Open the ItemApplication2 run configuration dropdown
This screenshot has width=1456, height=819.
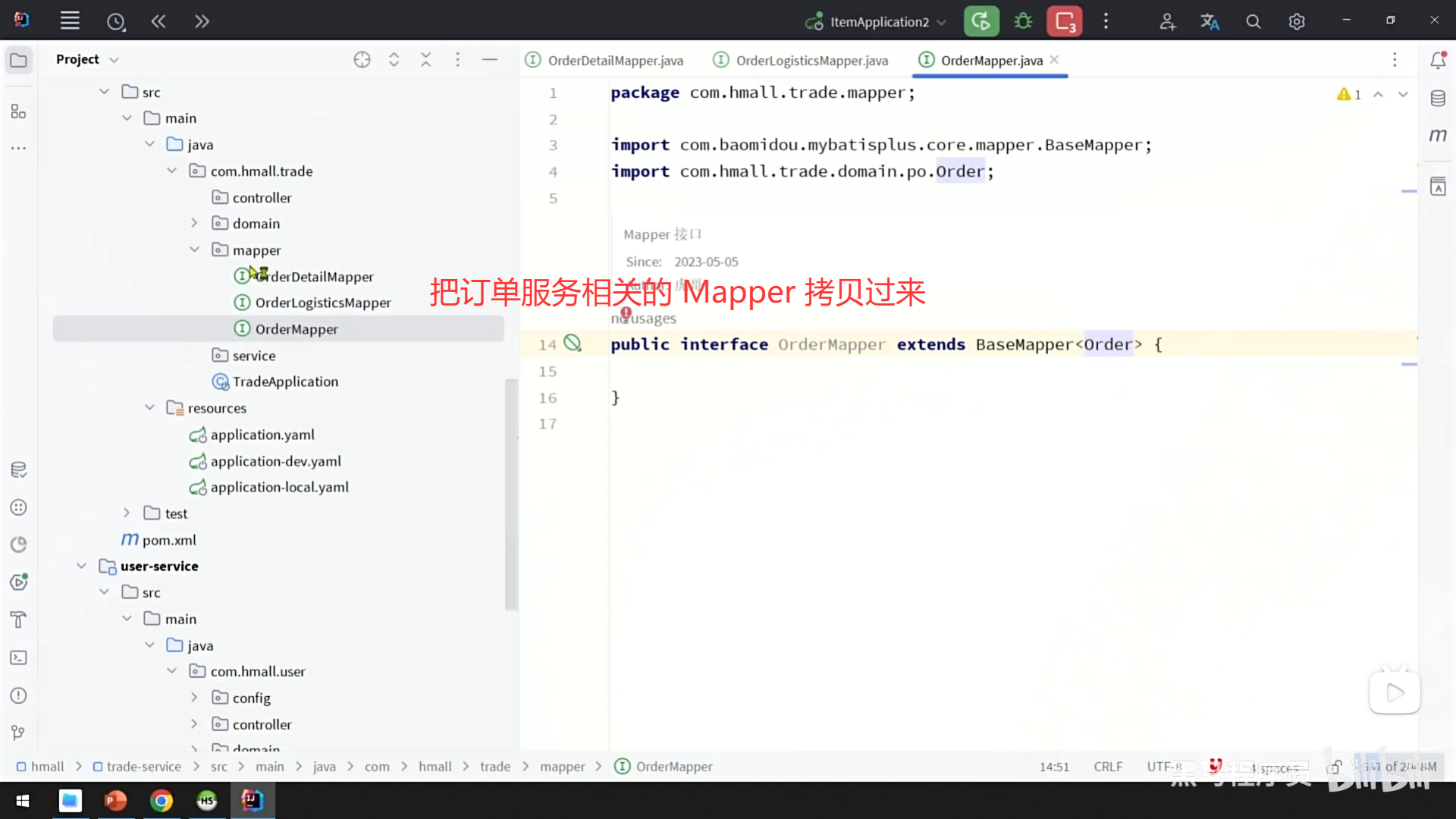tap(878, 22)
